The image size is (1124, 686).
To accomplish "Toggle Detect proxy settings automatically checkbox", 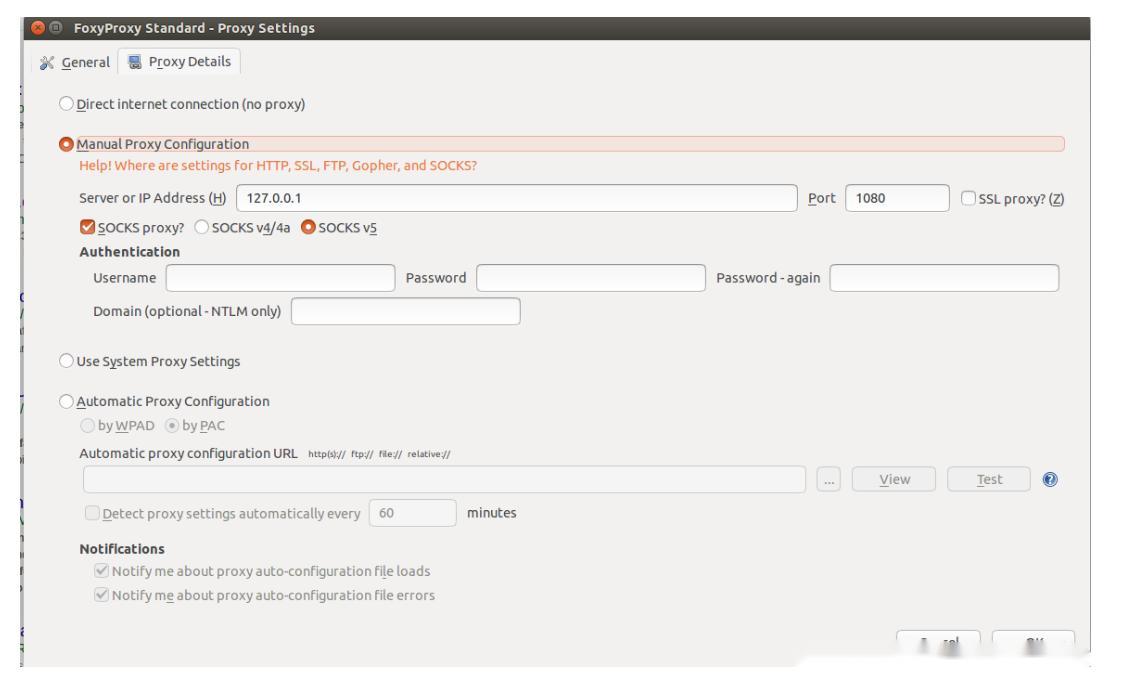I will point(92,513).
